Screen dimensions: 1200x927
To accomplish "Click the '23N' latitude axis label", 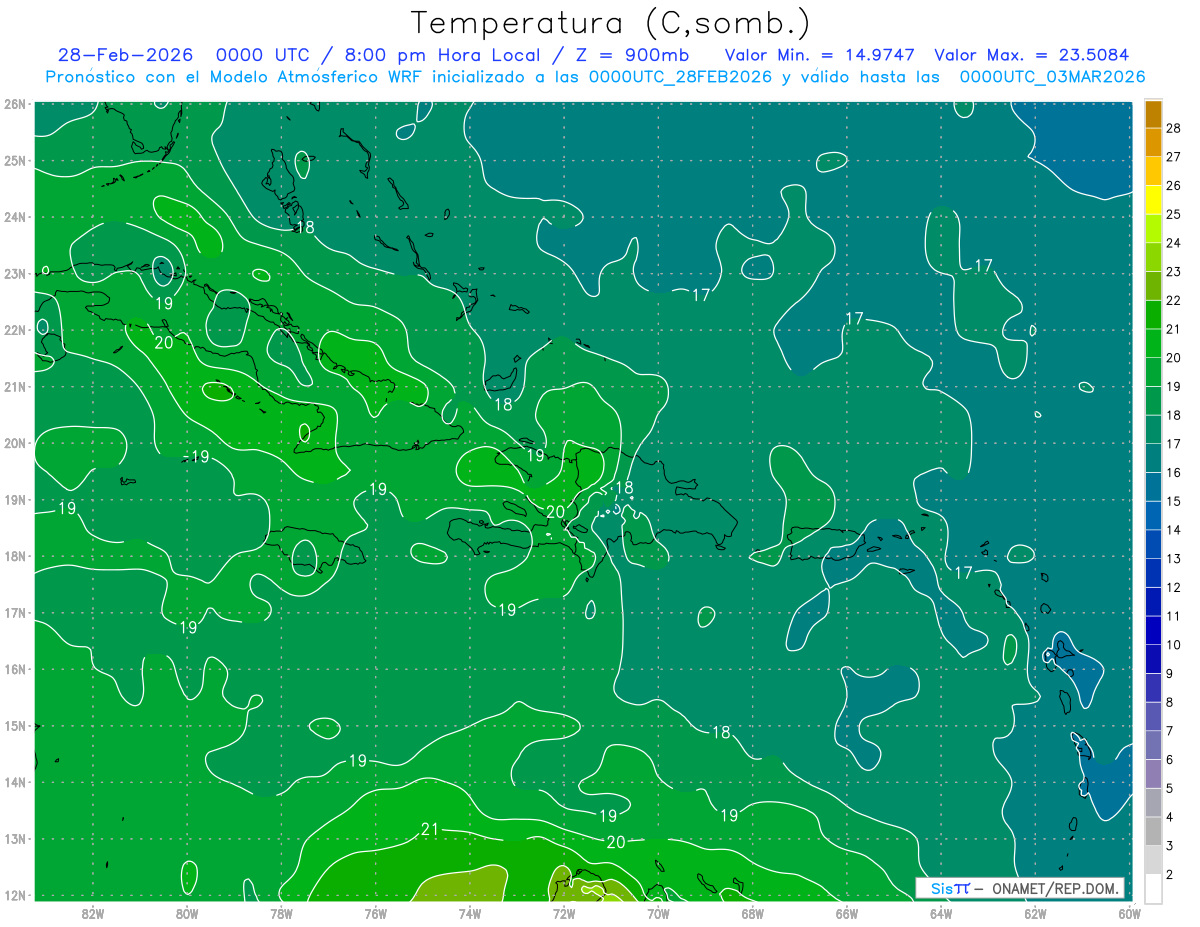I will pyautogui.click(x=14, y=273).
